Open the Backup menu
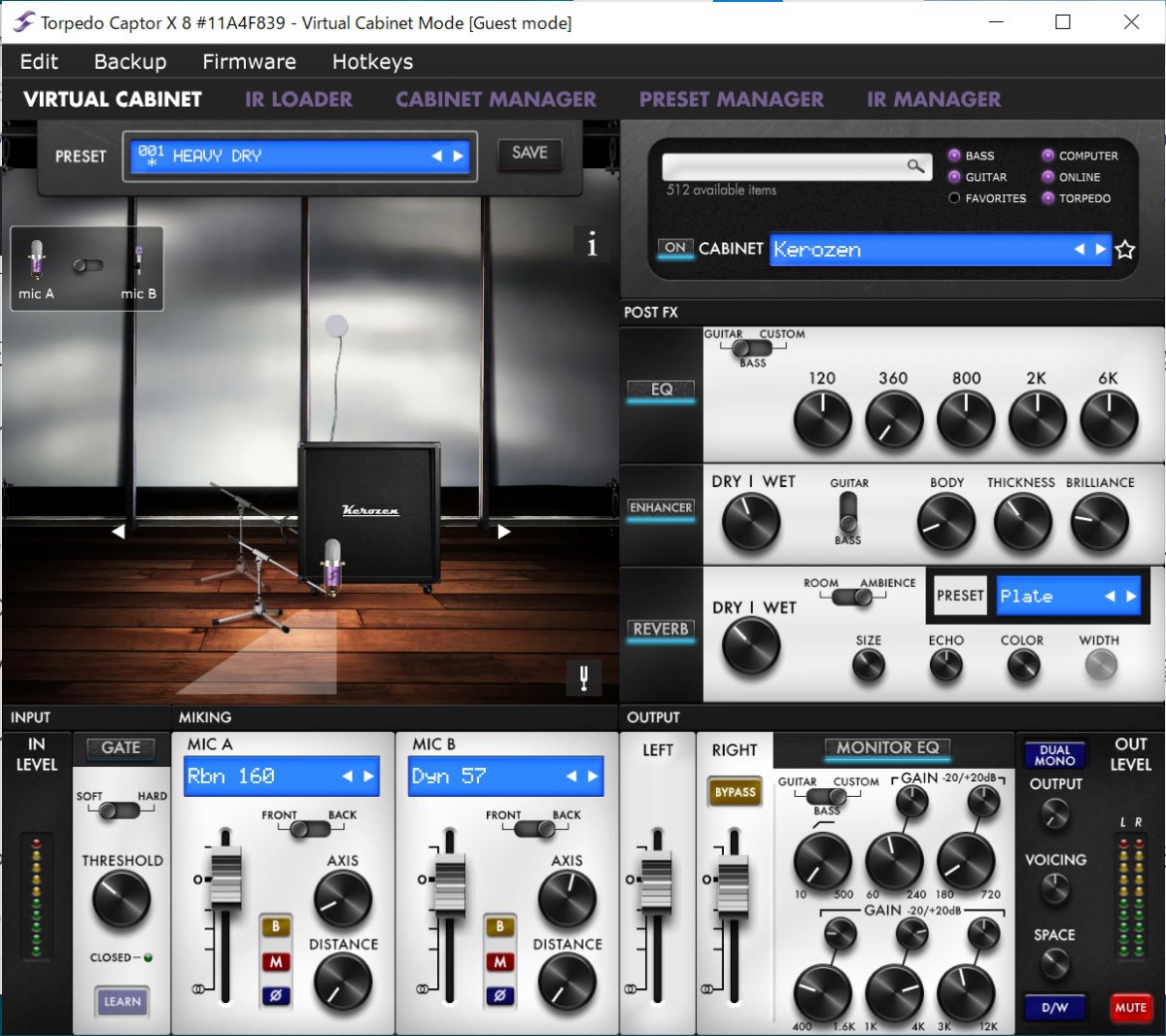Viewport: 1166px width, 1036px height. click(x=130, y=61)
